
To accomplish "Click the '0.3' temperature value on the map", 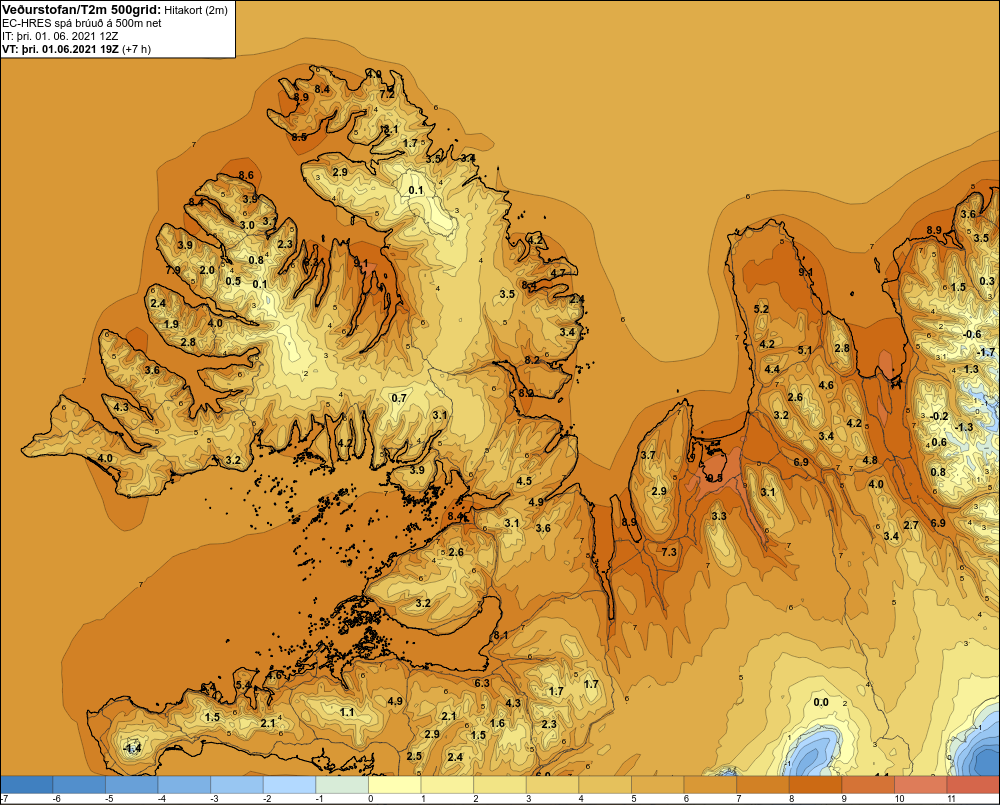I will [x=987, y=281].
